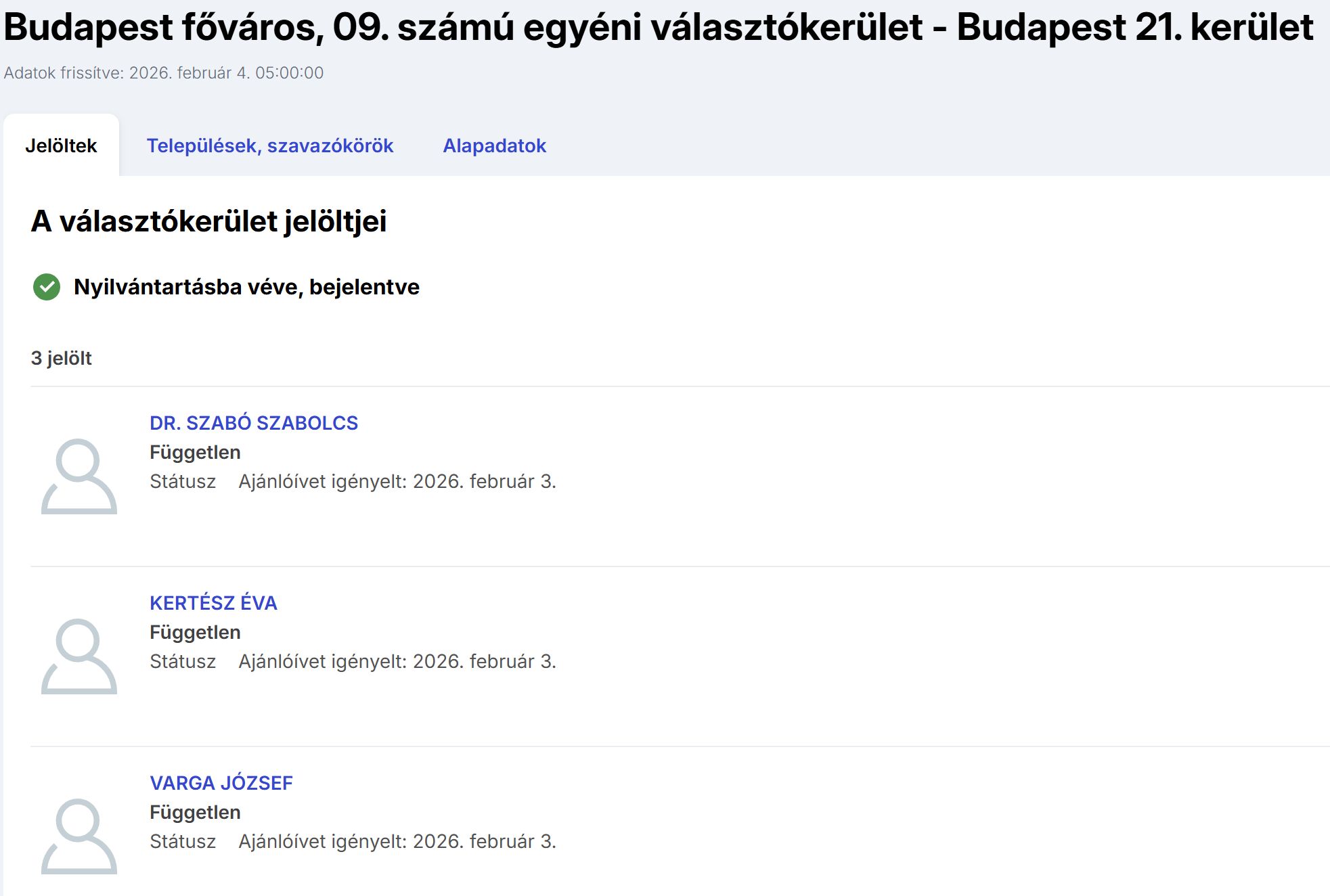Image resolution: width=1330 pixels, height=896 pixels.
Task: Click Független label under Kertész Éva
Action: pos(195,632)
